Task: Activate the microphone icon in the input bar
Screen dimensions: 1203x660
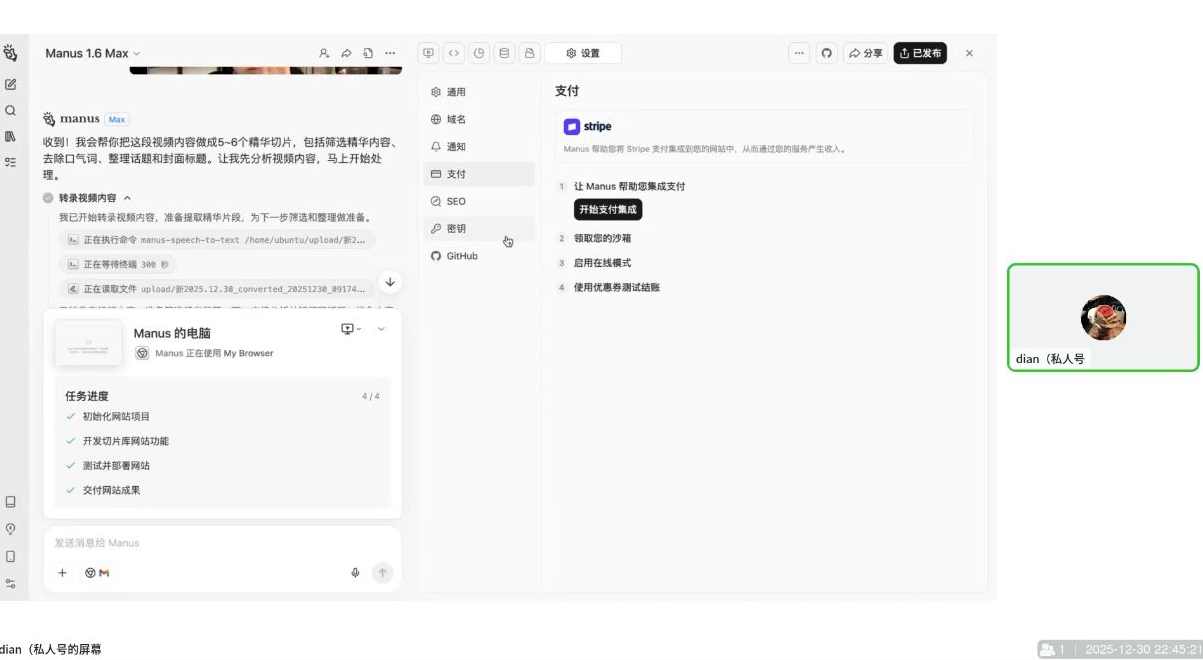Action: click(355, 572)
